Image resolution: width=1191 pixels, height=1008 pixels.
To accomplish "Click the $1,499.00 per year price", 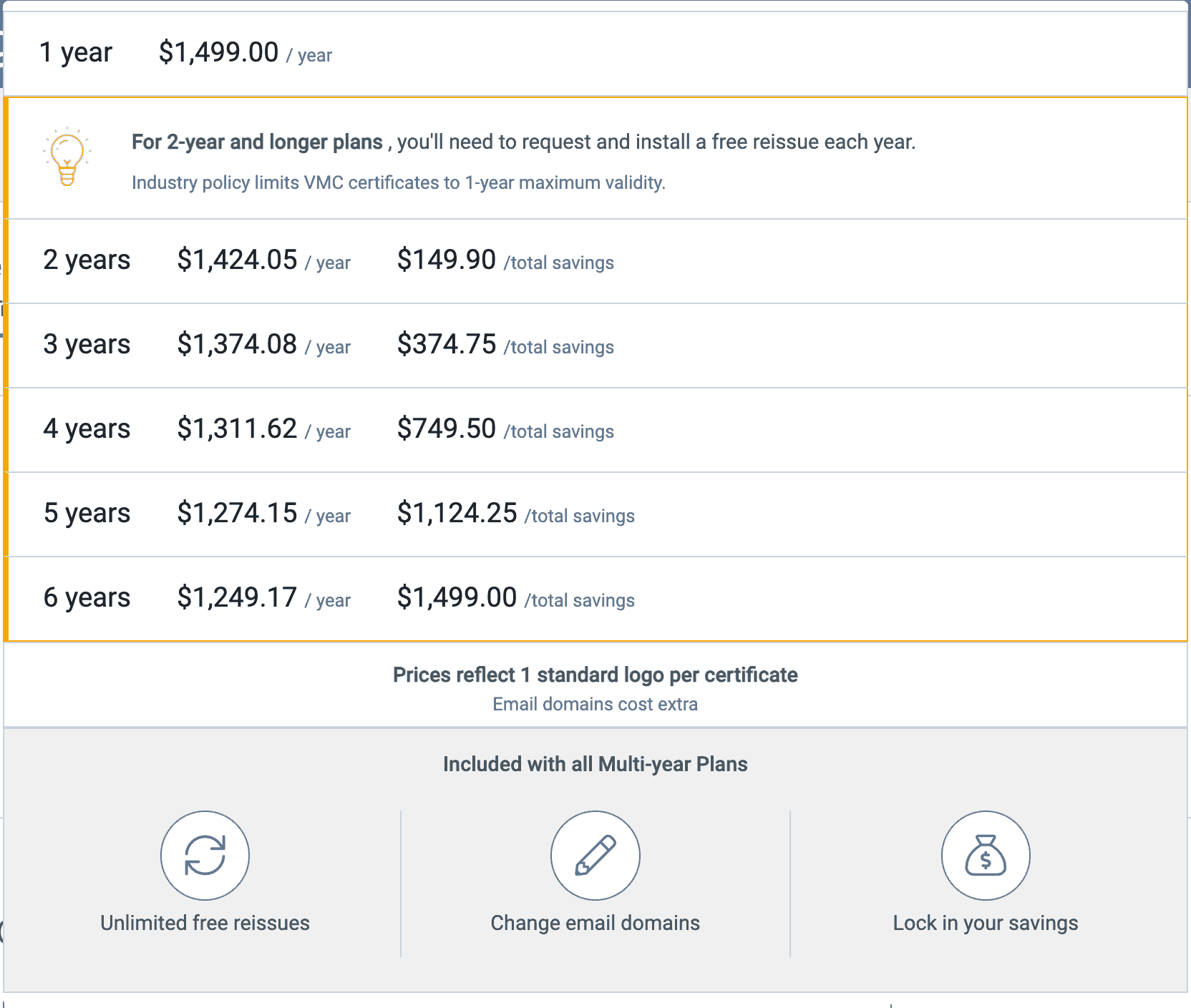I will (218, 53).
